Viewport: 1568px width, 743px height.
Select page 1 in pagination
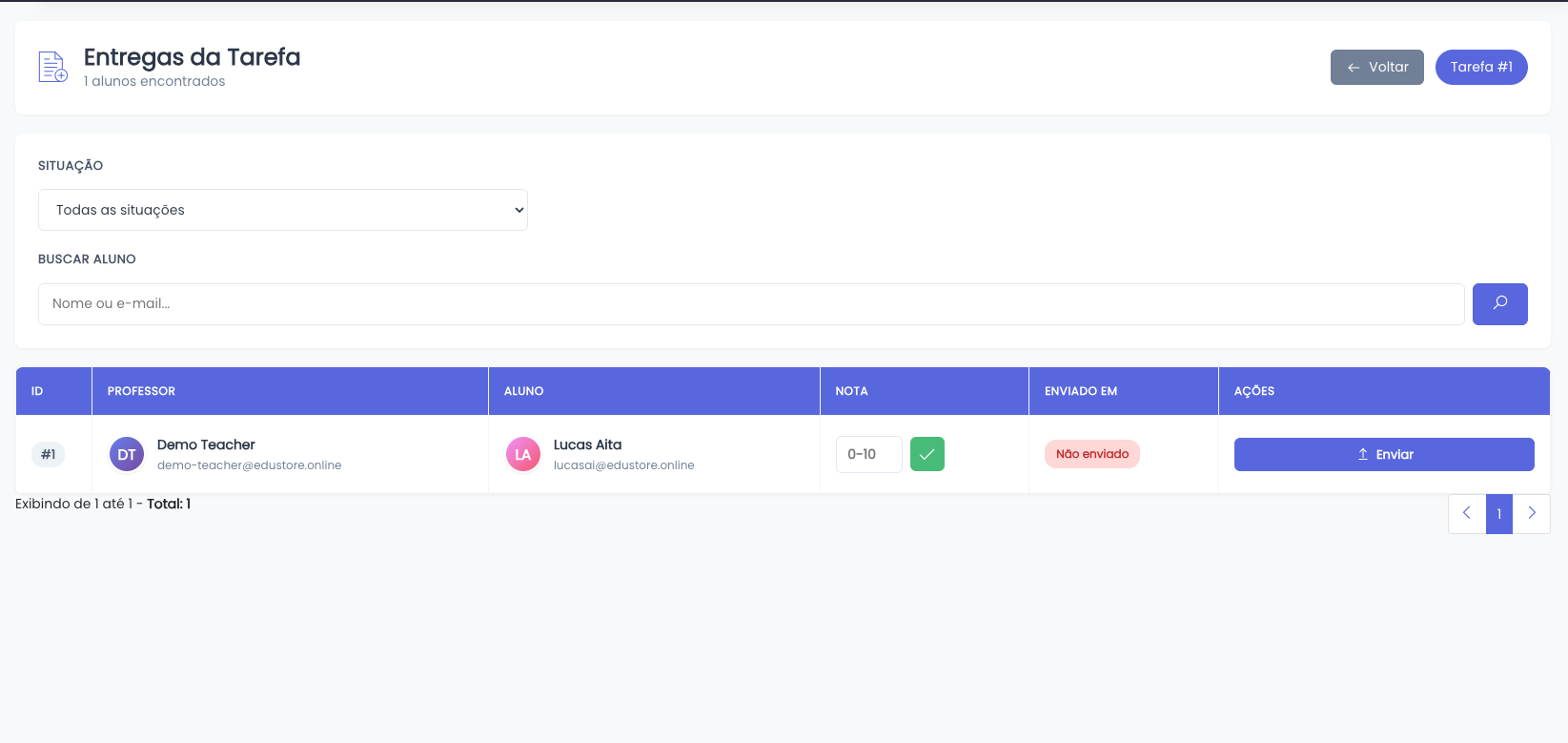pyautogui.click(x=1498, y=514)
